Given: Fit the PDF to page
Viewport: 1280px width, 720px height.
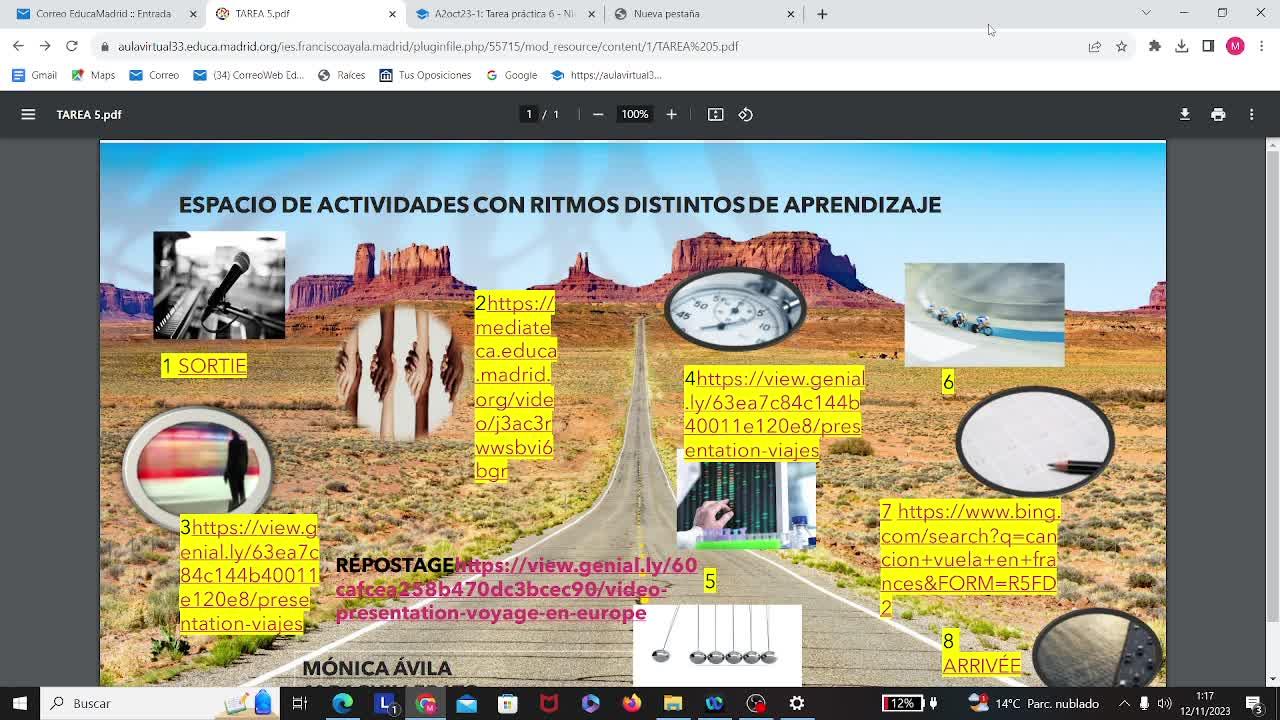Looking at the screenshot, I should (716, 114).
